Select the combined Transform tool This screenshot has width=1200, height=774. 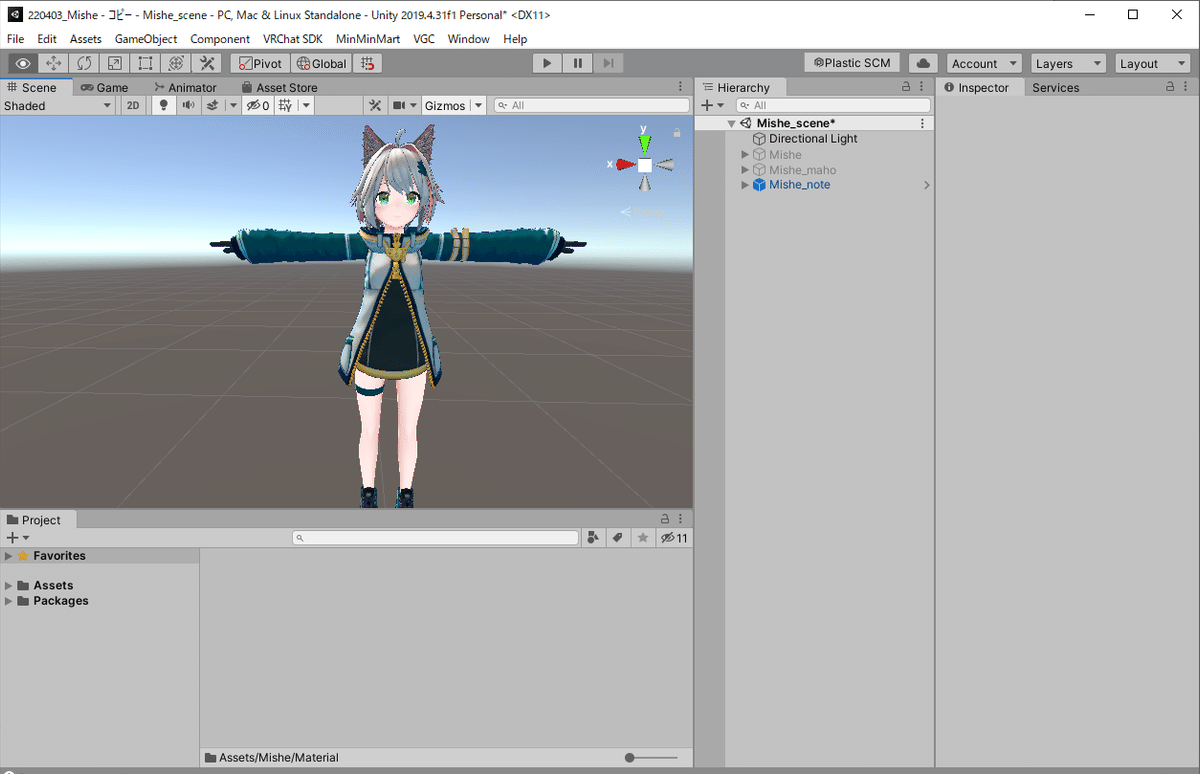click(176, 63)
